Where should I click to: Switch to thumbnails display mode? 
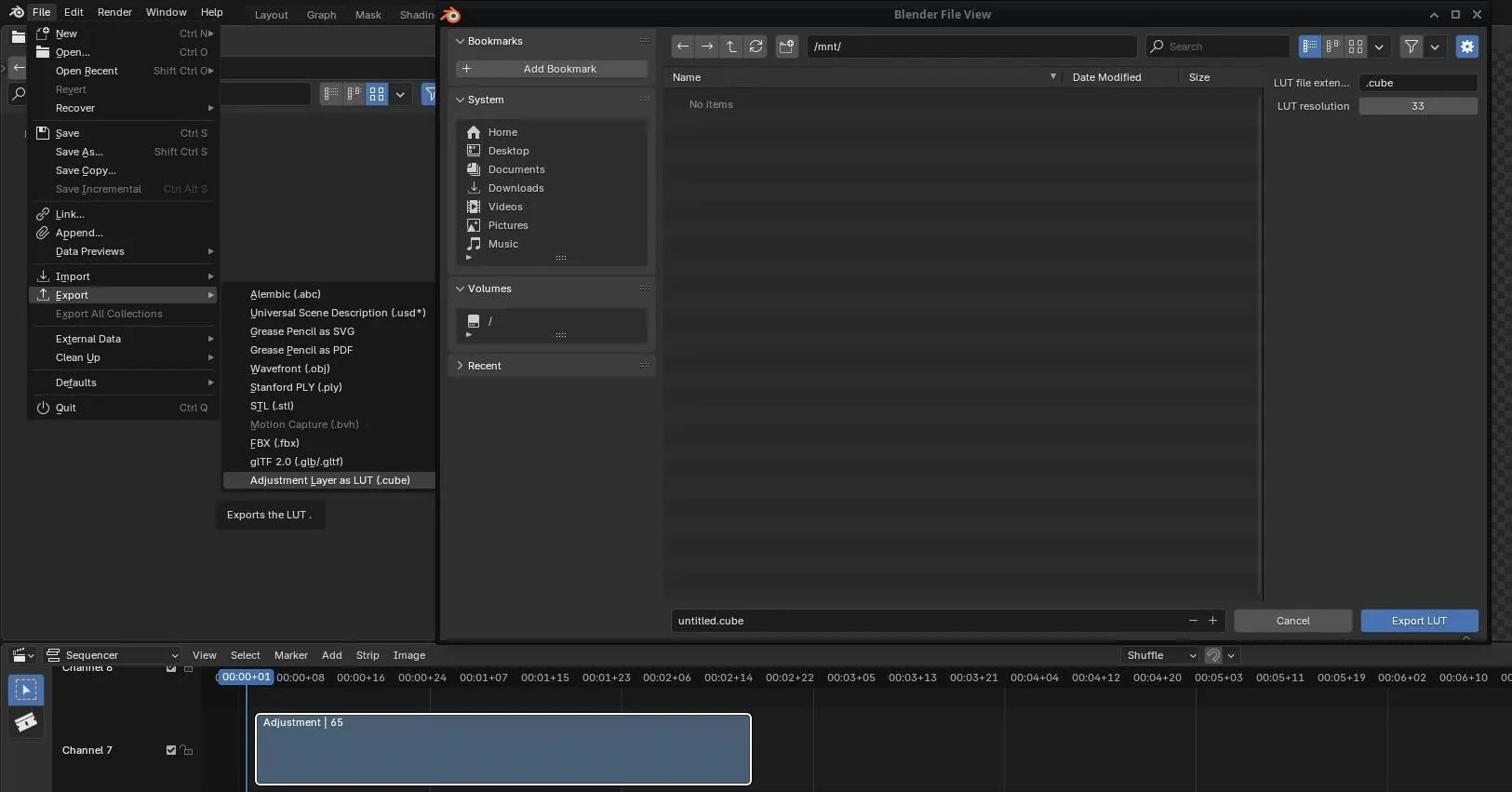click(1356, 47)
